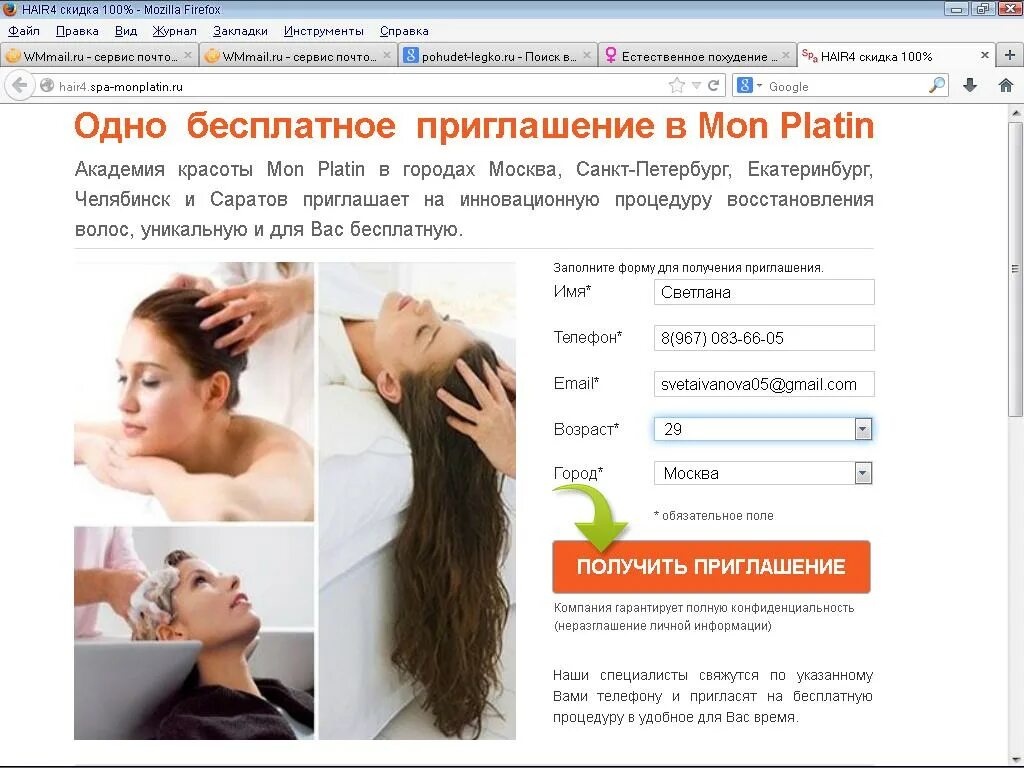
Task: Open the Справка menu
Action: point(404,31)
